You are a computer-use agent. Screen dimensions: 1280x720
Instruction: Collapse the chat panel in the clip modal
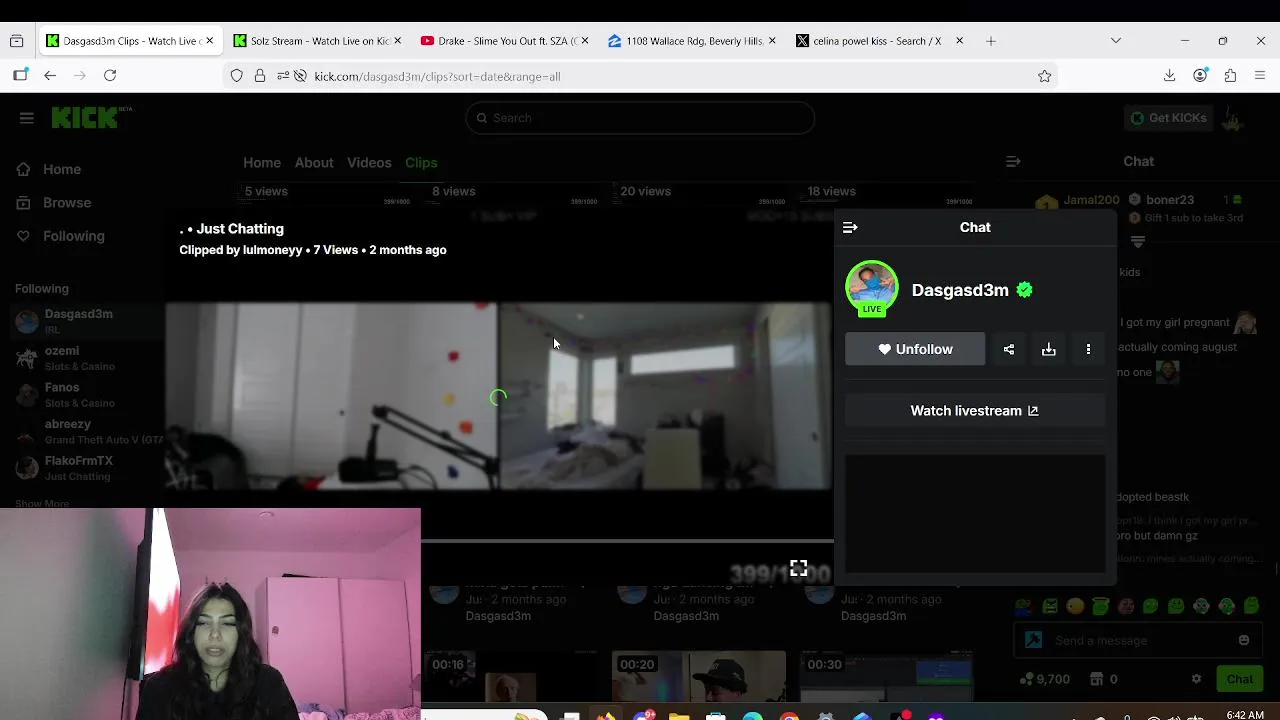(x=850, y=228)
